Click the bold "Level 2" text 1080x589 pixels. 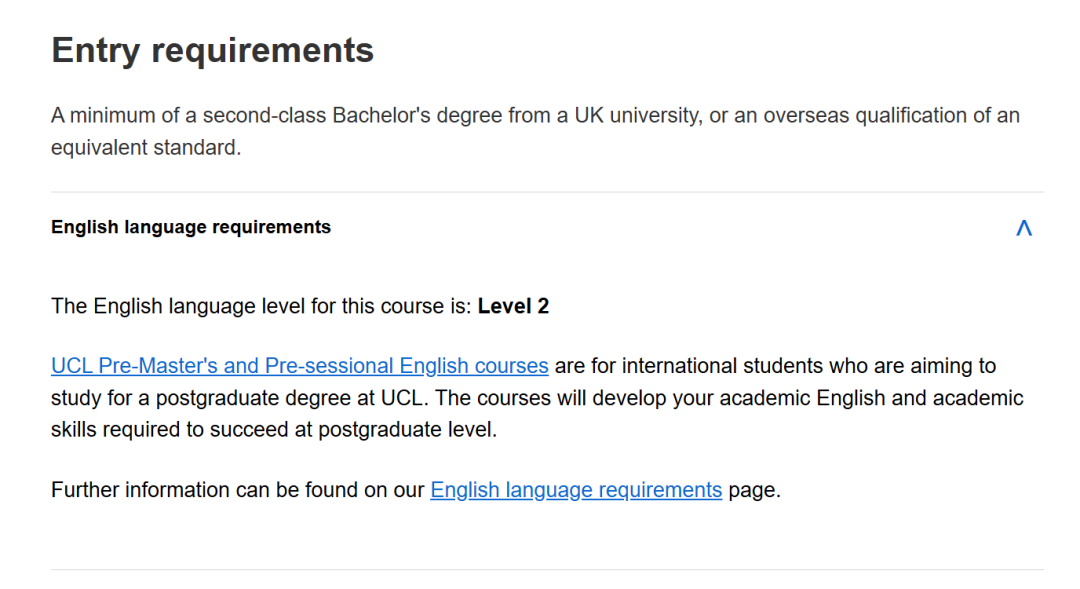coord(513,306)
